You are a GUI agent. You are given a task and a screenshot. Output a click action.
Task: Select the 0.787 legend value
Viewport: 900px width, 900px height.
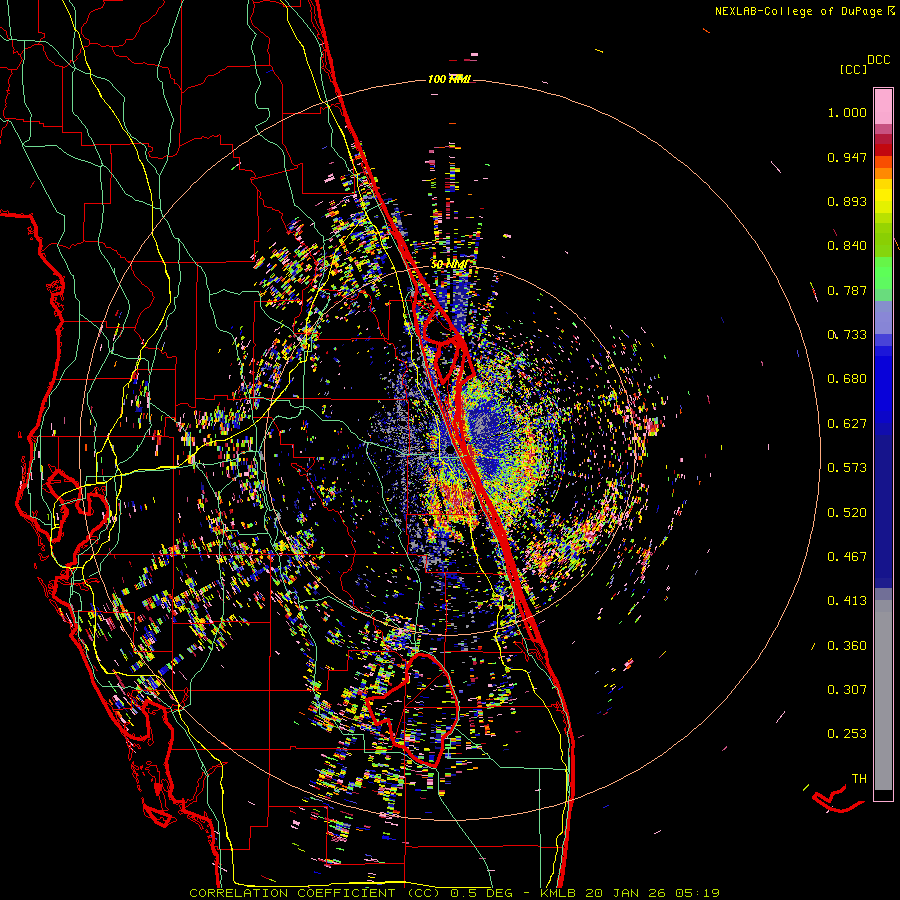[847, 290]
